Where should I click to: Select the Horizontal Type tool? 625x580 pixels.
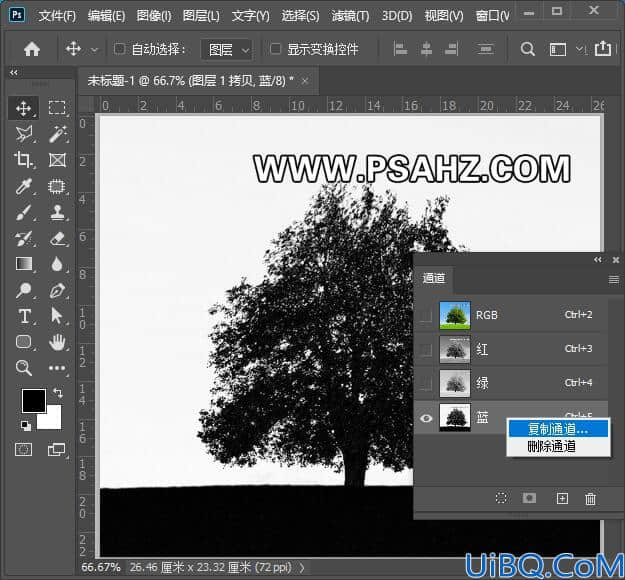24,316
